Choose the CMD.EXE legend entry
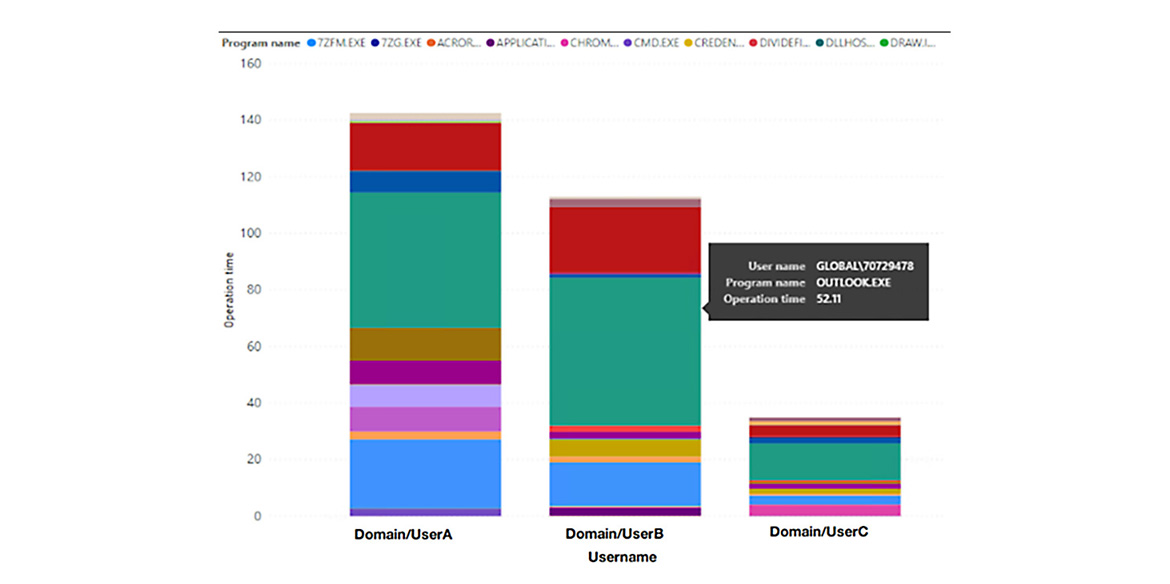 point(655,43)
